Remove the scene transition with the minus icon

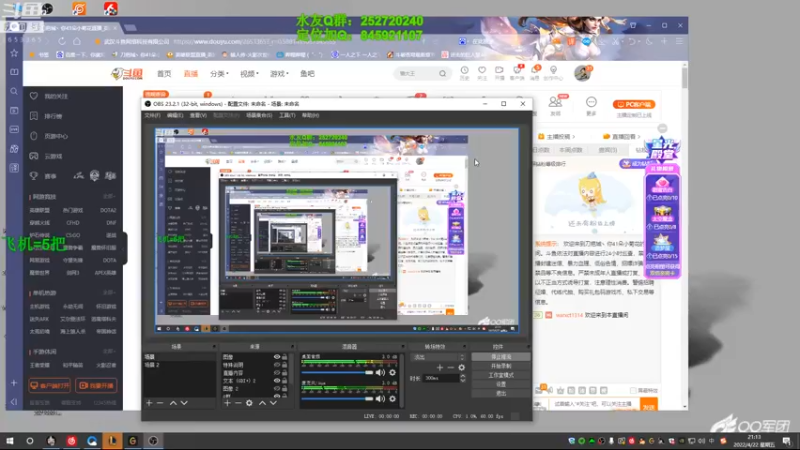coord(451,367)
